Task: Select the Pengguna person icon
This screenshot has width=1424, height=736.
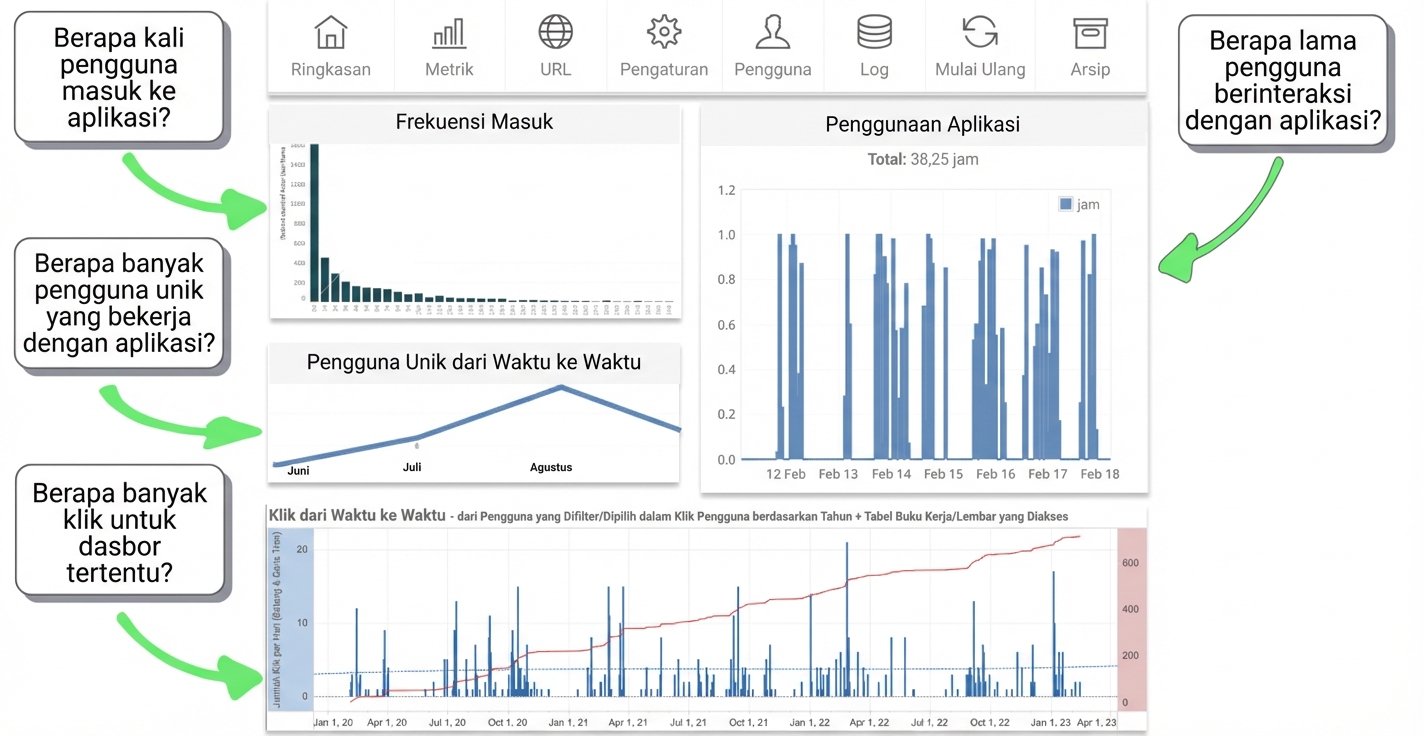Action: tap(773, 32)
